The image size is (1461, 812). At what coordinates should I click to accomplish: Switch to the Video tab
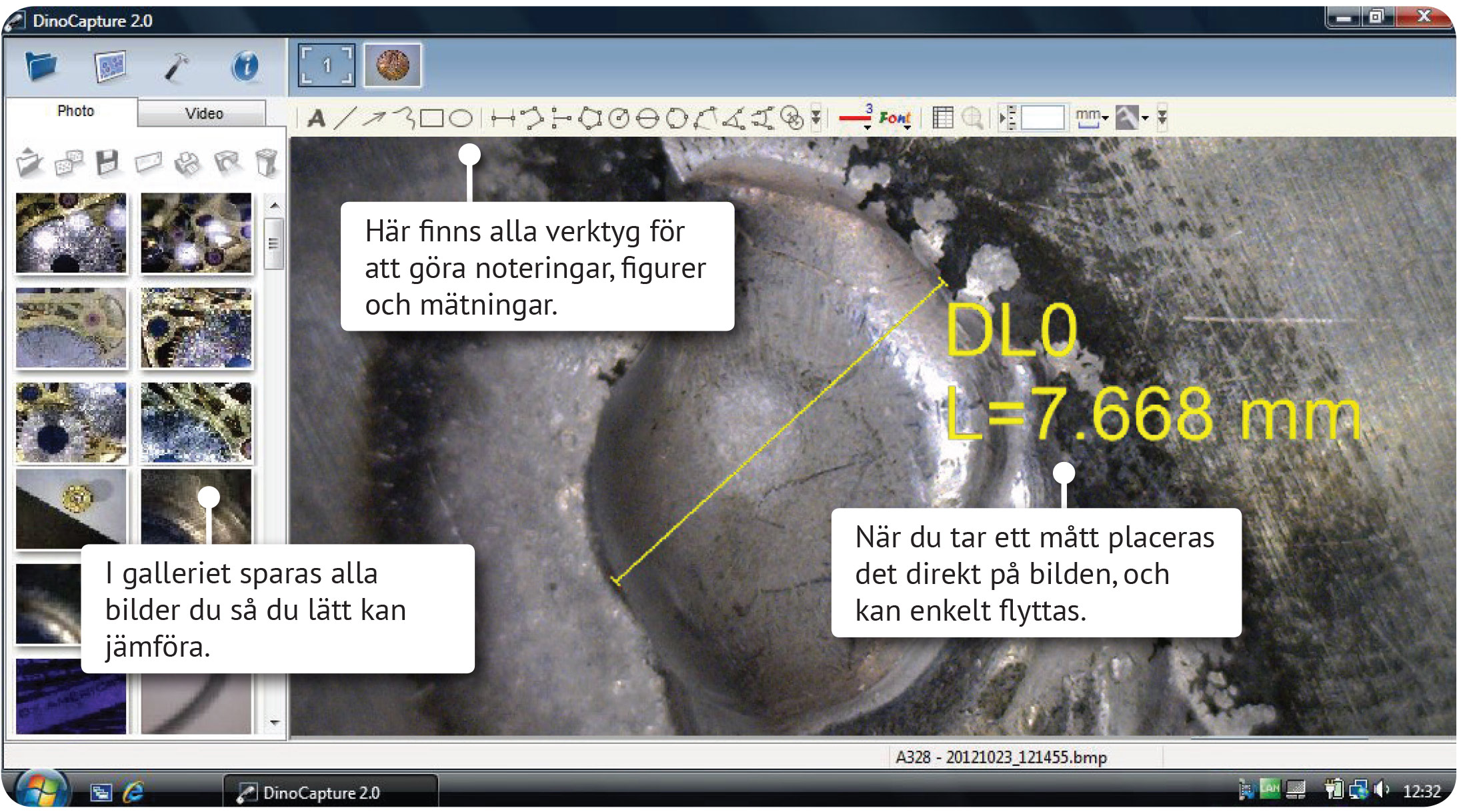(203, 113)
